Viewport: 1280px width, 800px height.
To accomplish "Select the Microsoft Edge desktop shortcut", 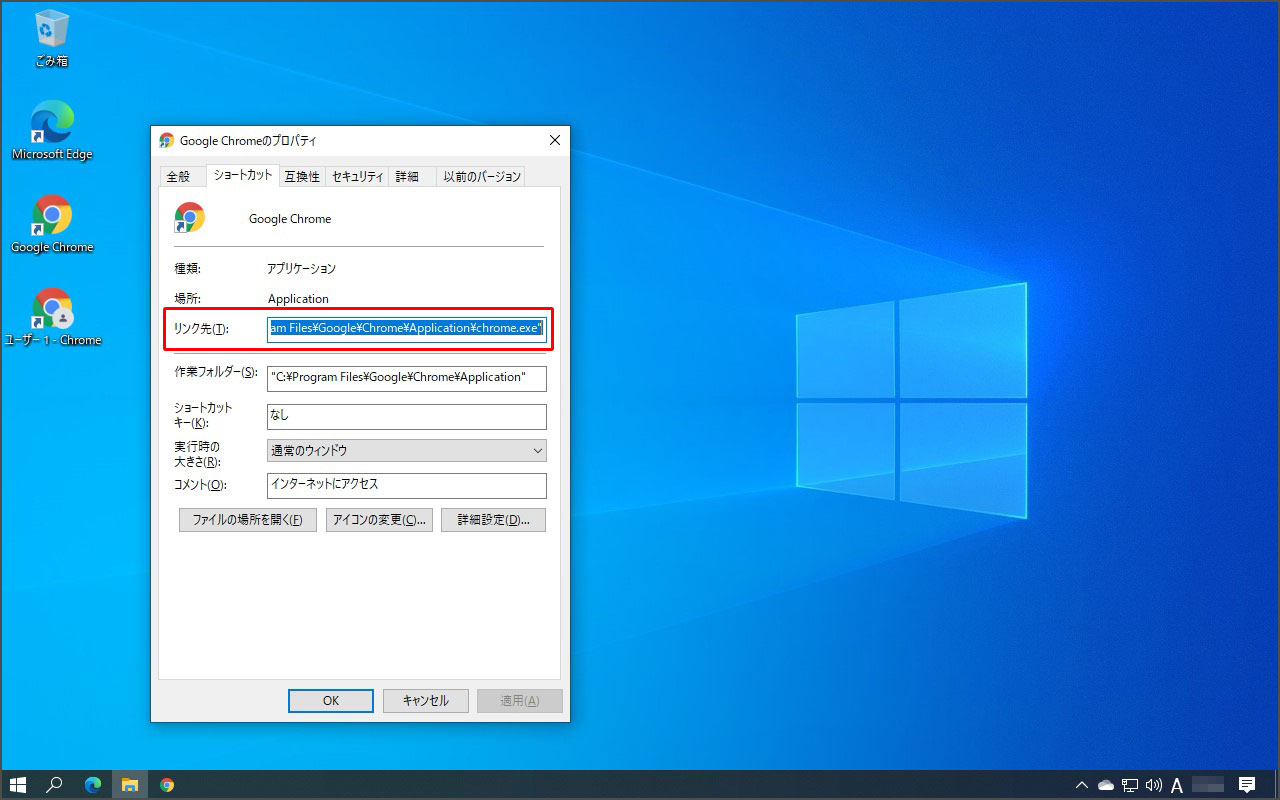I will coord(51,130).
